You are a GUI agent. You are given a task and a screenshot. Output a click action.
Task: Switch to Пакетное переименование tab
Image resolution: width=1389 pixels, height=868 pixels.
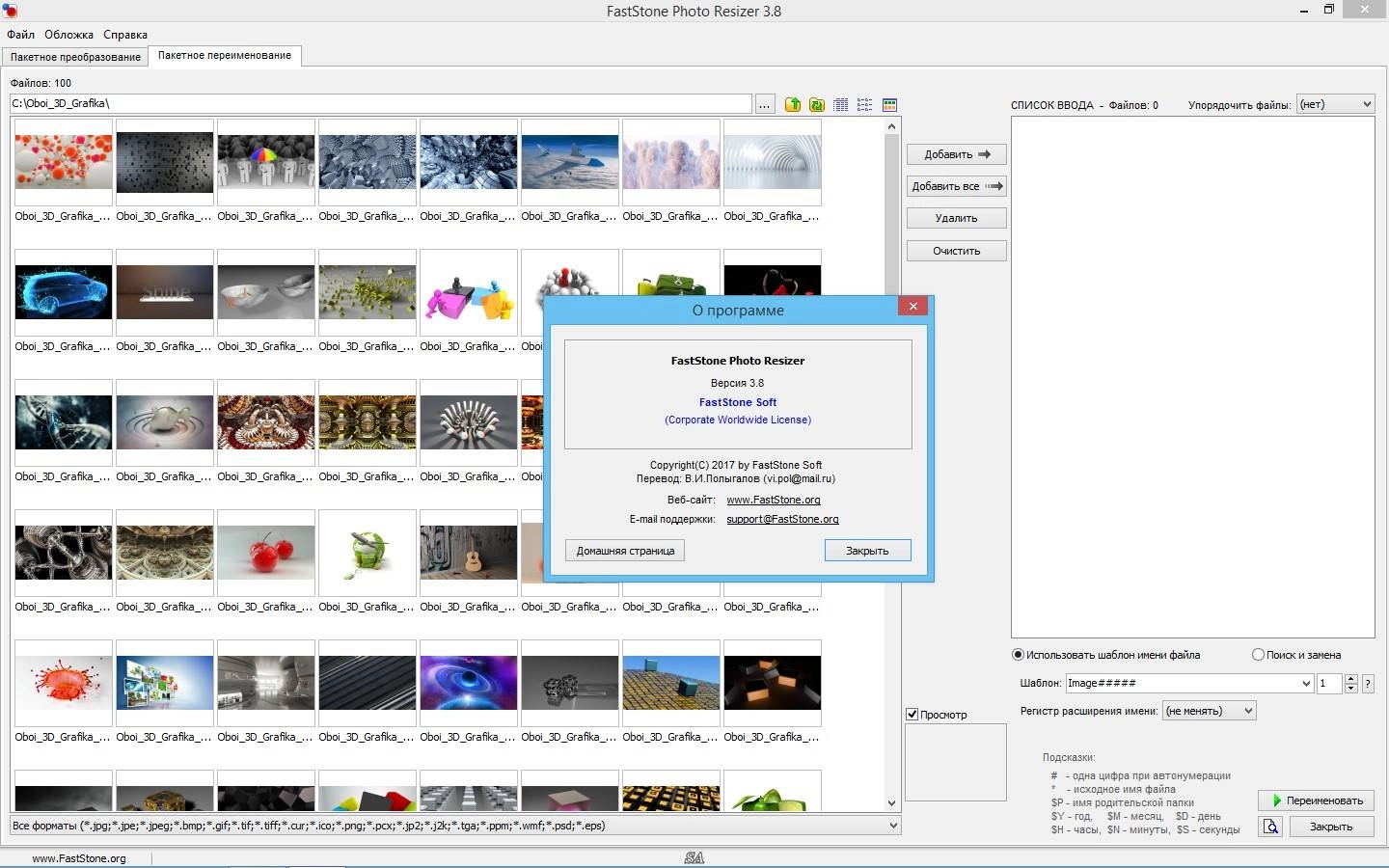(225, 55)
